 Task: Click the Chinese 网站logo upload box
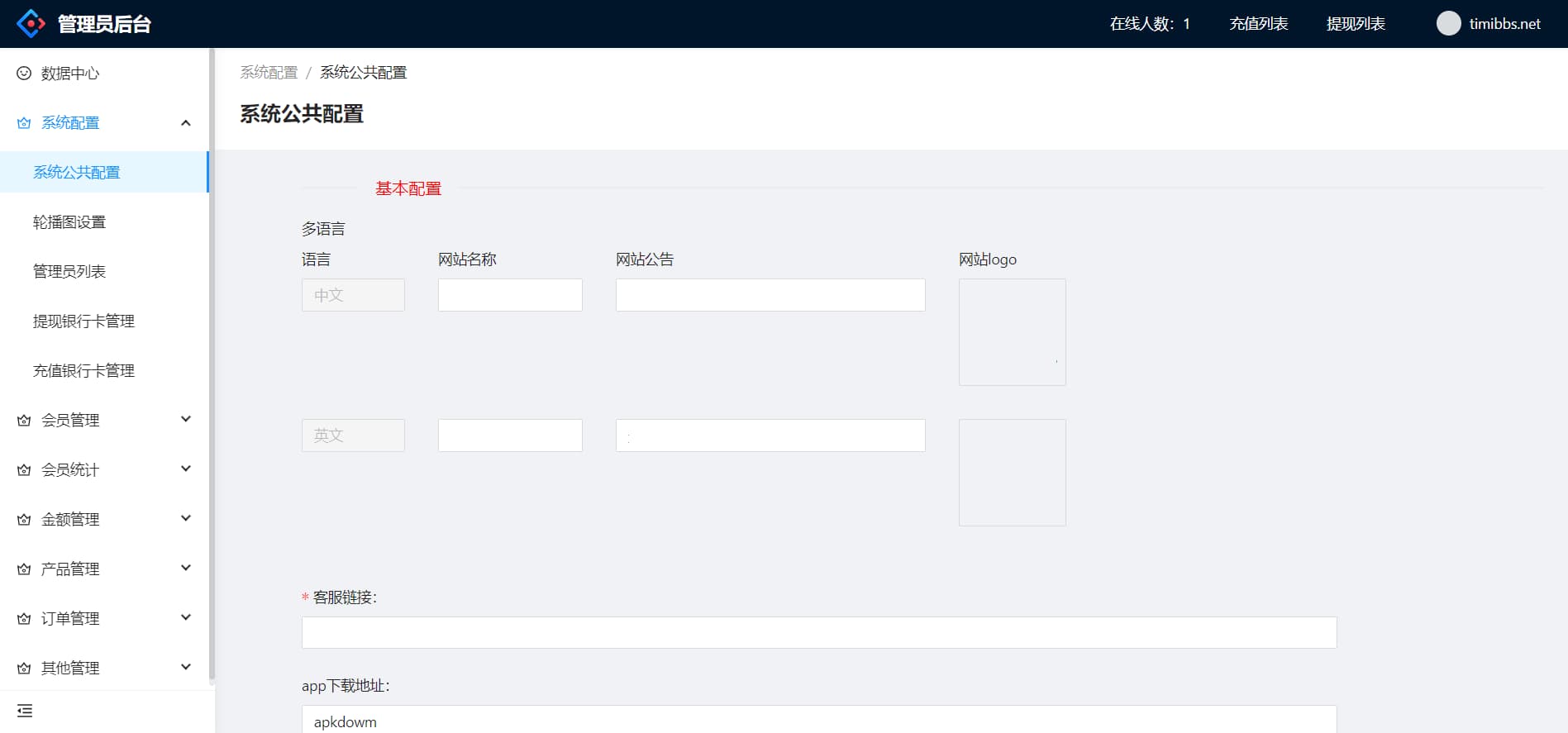1012,332
